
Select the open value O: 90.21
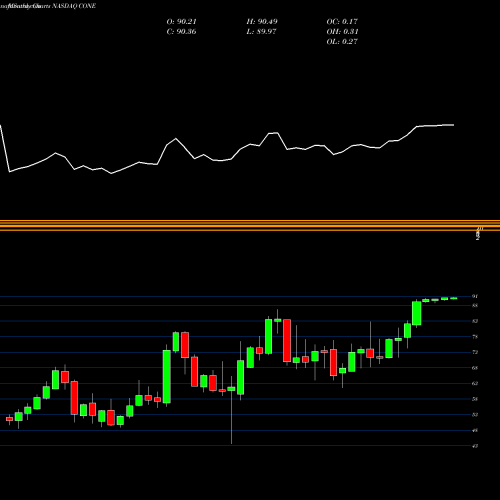tap(182, 22)
